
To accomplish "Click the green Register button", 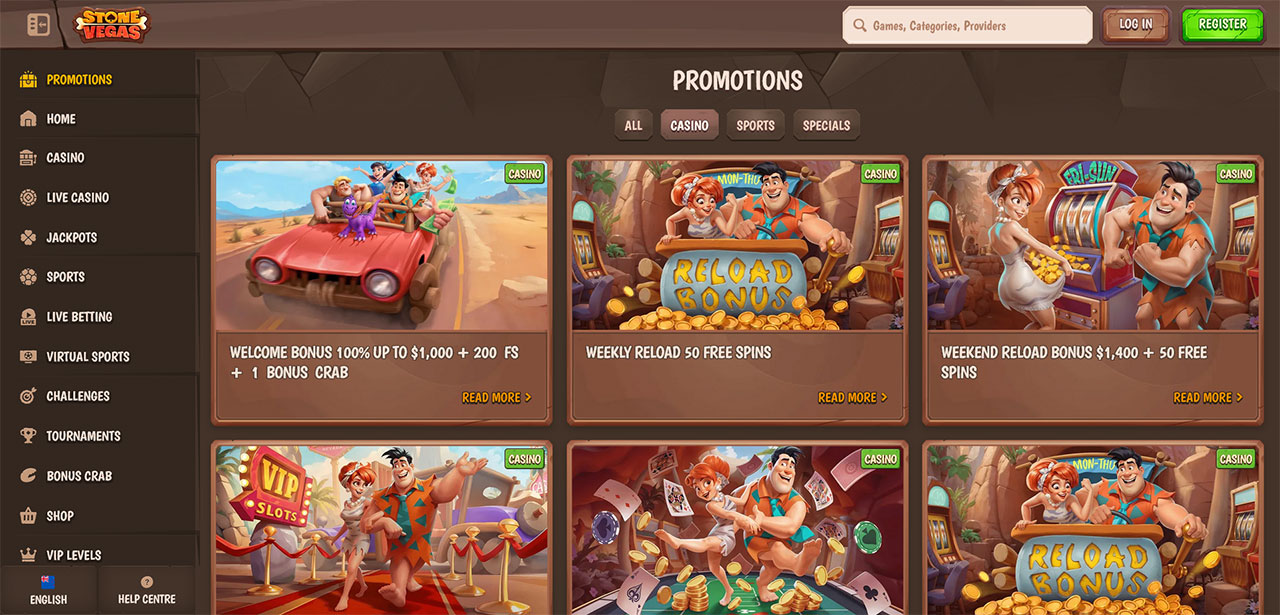I will click(x=1222, y=25).
